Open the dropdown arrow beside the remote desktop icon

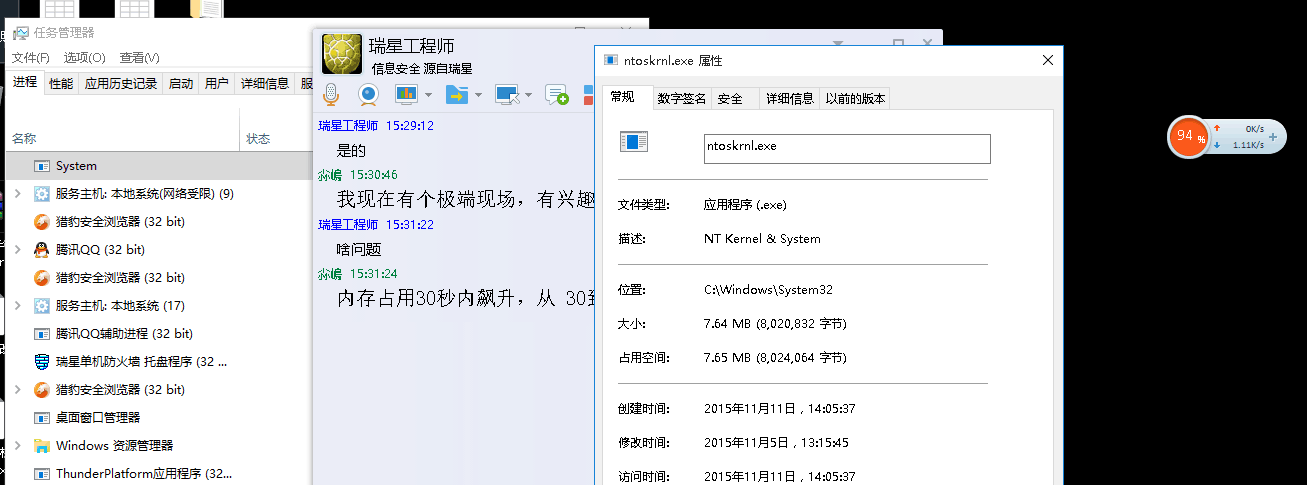coord(528,95)
